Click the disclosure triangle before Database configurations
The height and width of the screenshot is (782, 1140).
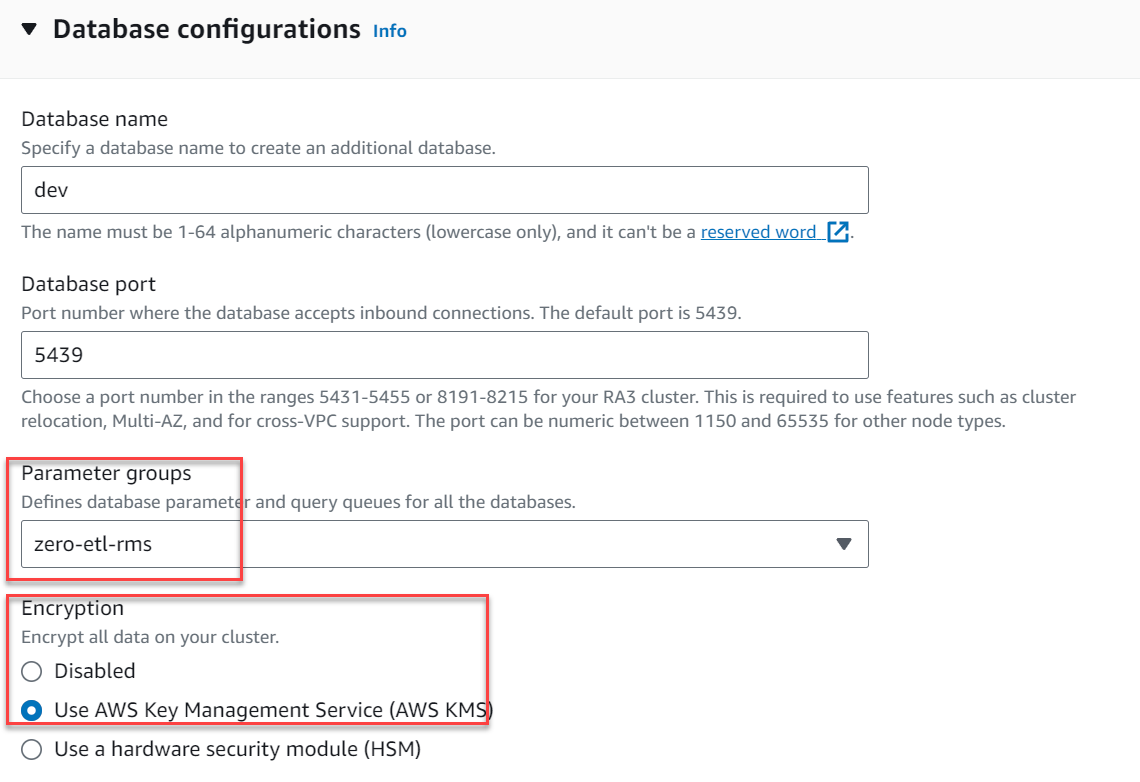click(28, 29)
